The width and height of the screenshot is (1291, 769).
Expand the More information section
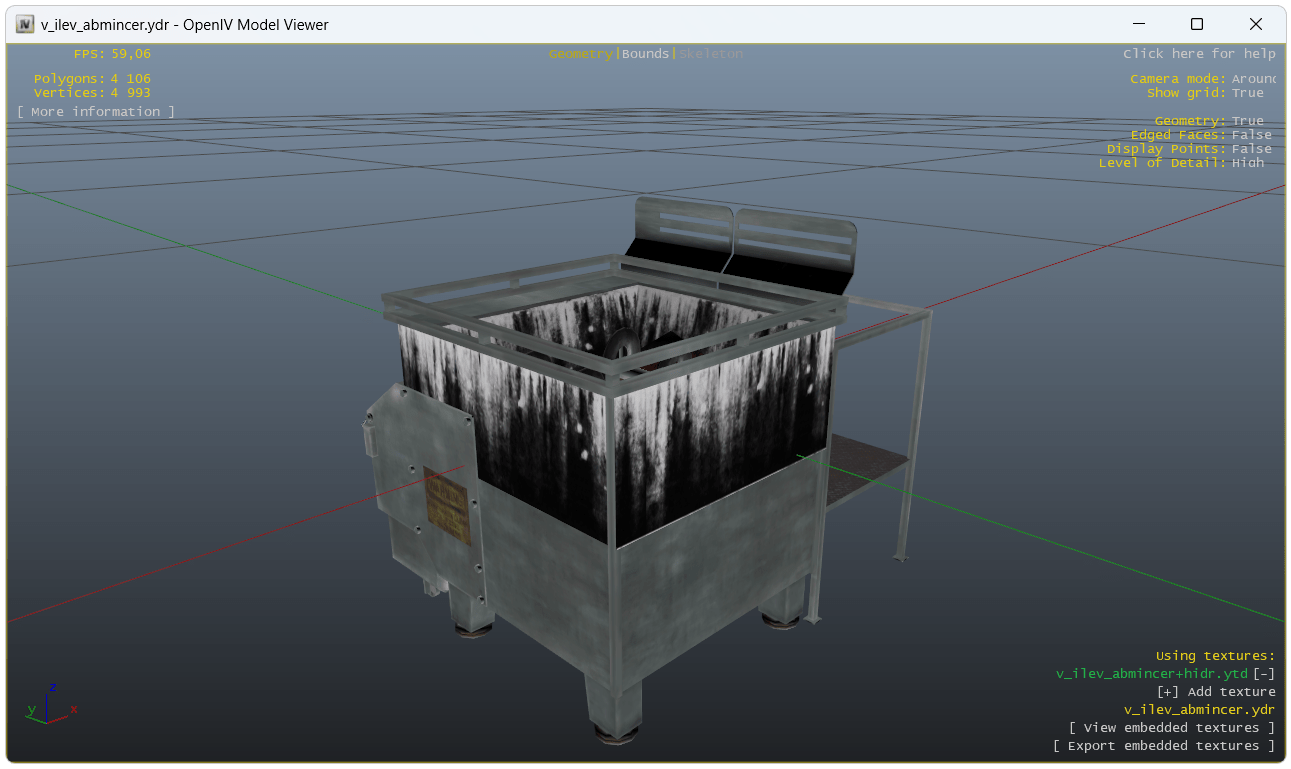[96, 112]
